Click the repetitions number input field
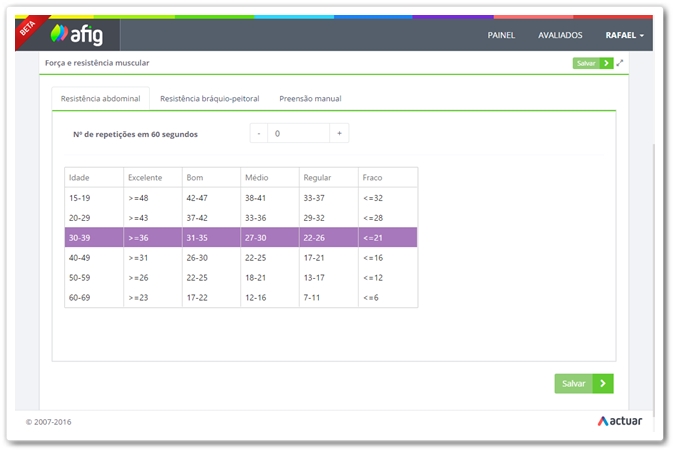 pos(299,133)
